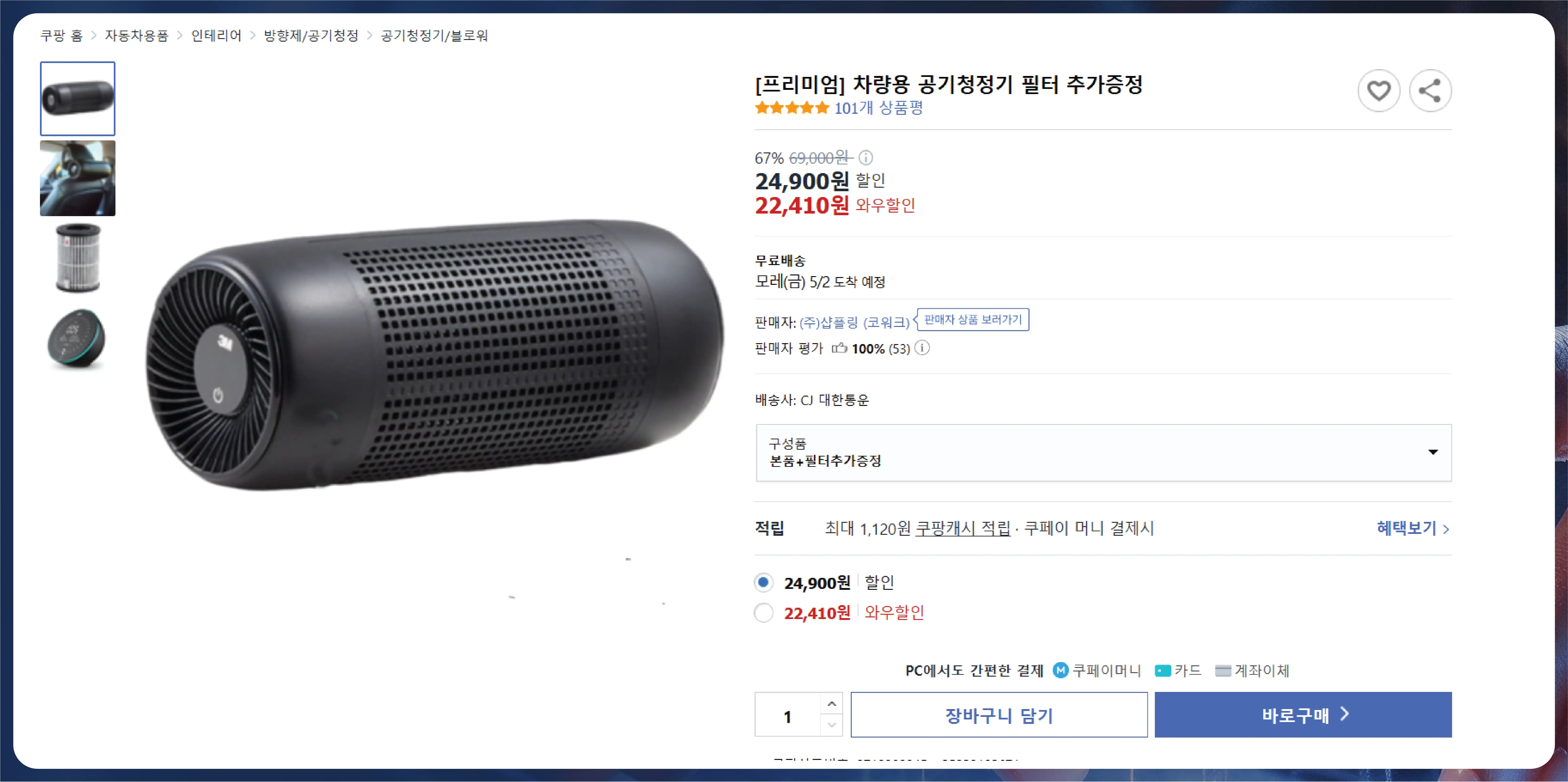Click the Coupay Money payment icon
This screenshot has height=782, width=1568.
[1060, 671]
